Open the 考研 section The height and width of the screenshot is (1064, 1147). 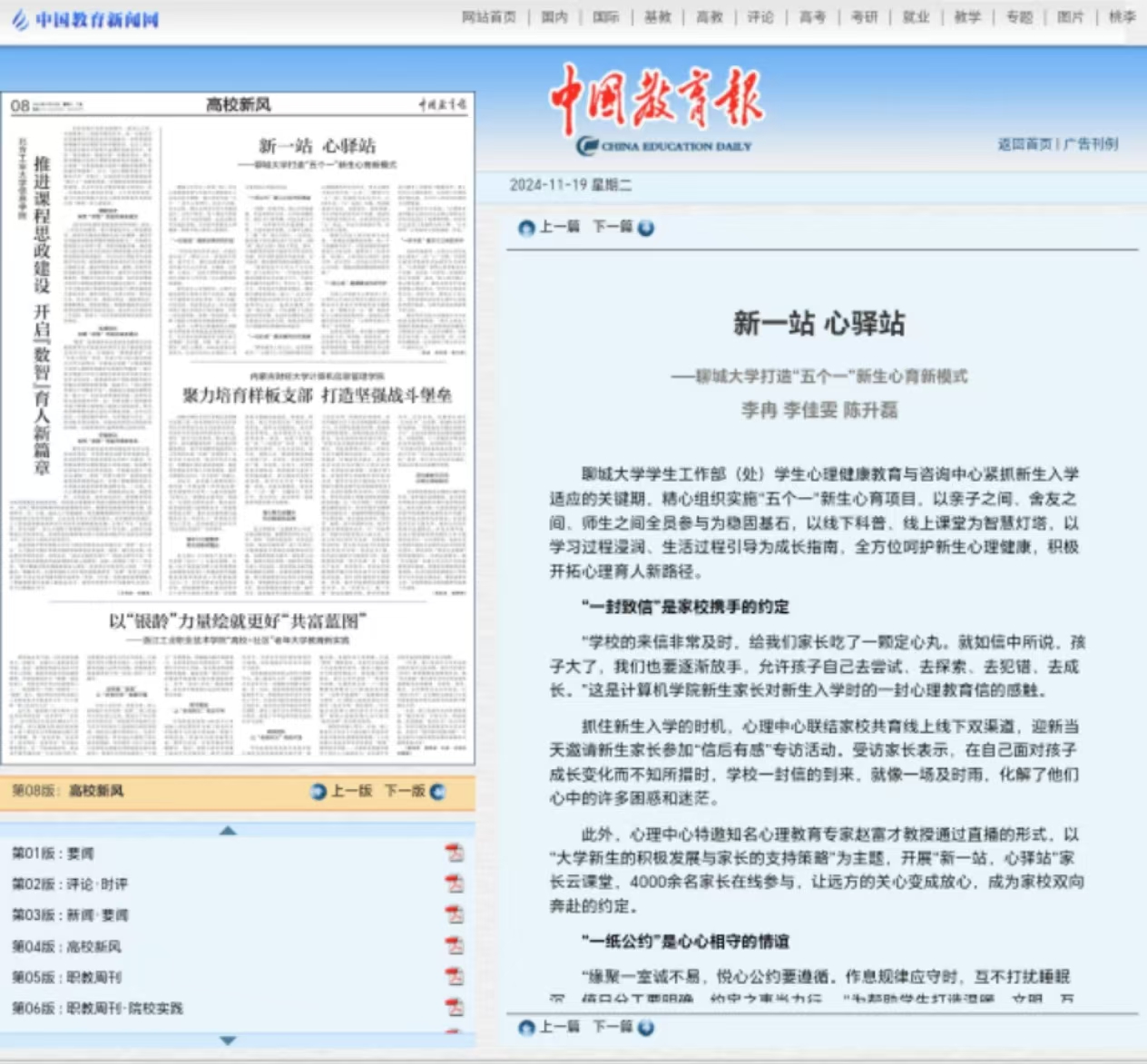click(864, 17)
